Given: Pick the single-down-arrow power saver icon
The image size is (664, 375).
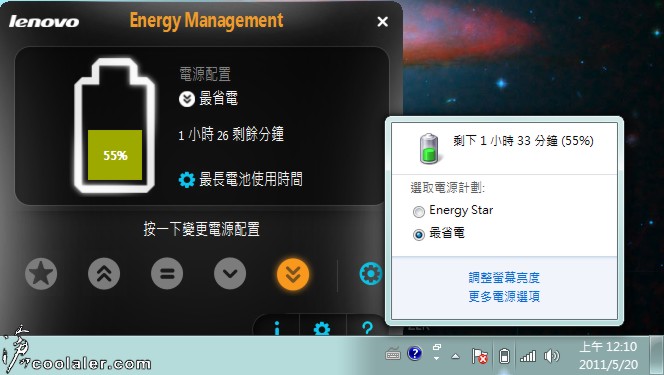Looking at the screenshot, I should click(x=230, y=274).
